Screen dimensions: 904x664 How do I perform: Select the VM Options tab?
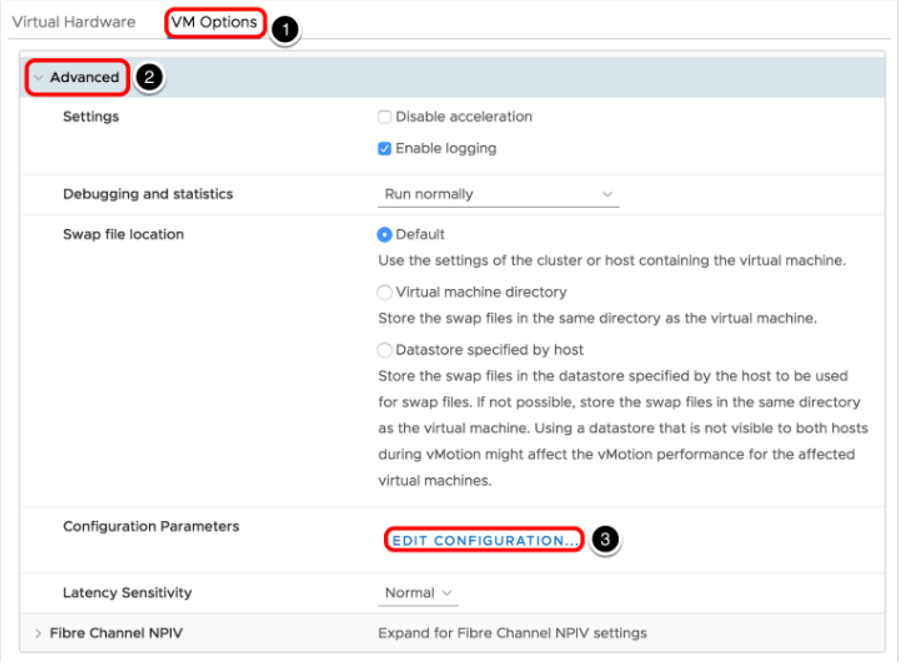coord(214,22)
